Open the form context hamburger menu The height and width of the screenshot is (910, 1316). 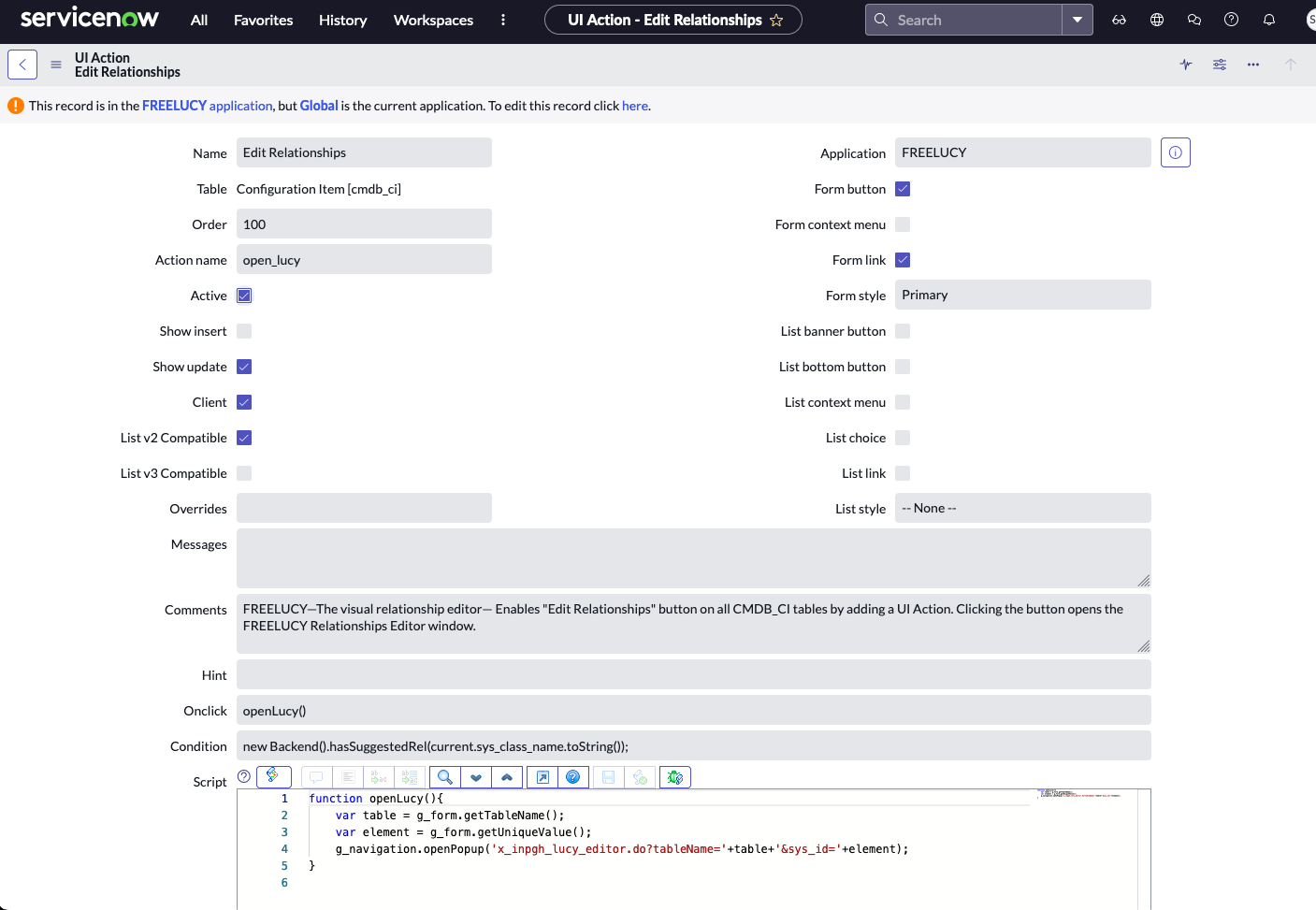pyautogui.click(x=56, y=65)
